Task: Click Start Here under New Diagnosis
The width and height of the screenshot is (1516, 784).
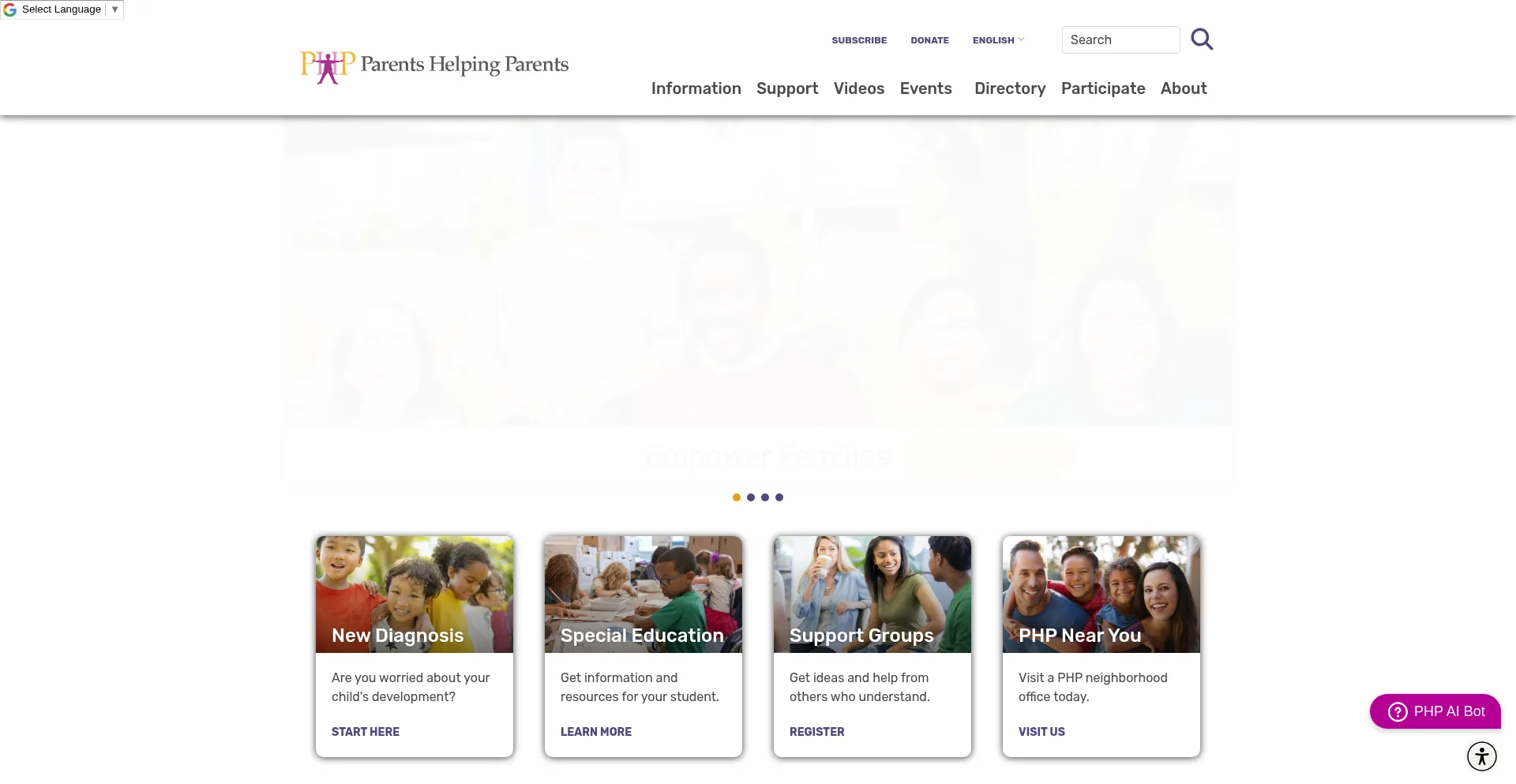Action: click(365, 732)
